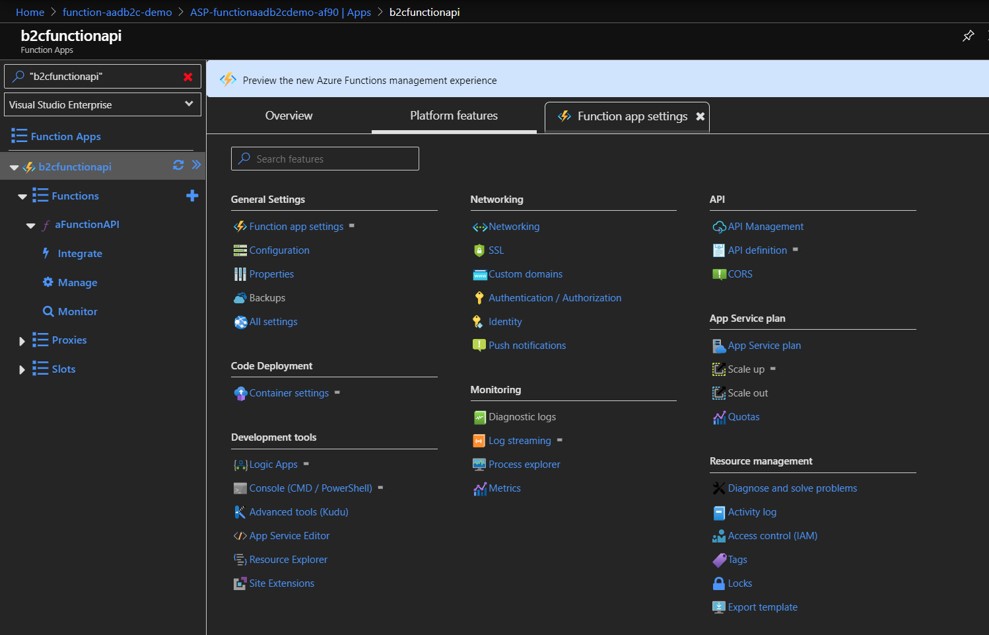The width and height of the screenshot is (989, 635).
Task: Open Diagnostic logs link
Action: pos(522,417)
